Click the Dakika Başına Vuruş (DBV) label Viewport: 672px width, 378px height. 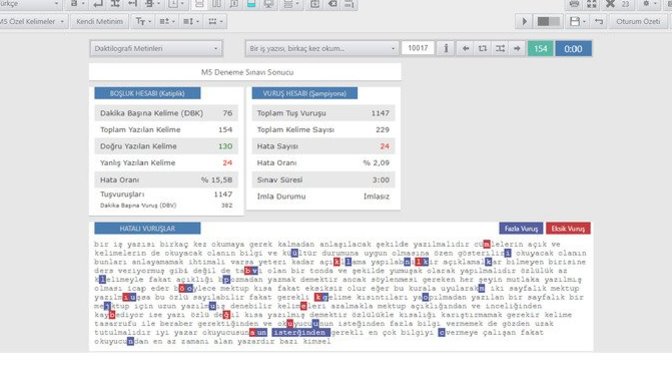pos(138,205)
